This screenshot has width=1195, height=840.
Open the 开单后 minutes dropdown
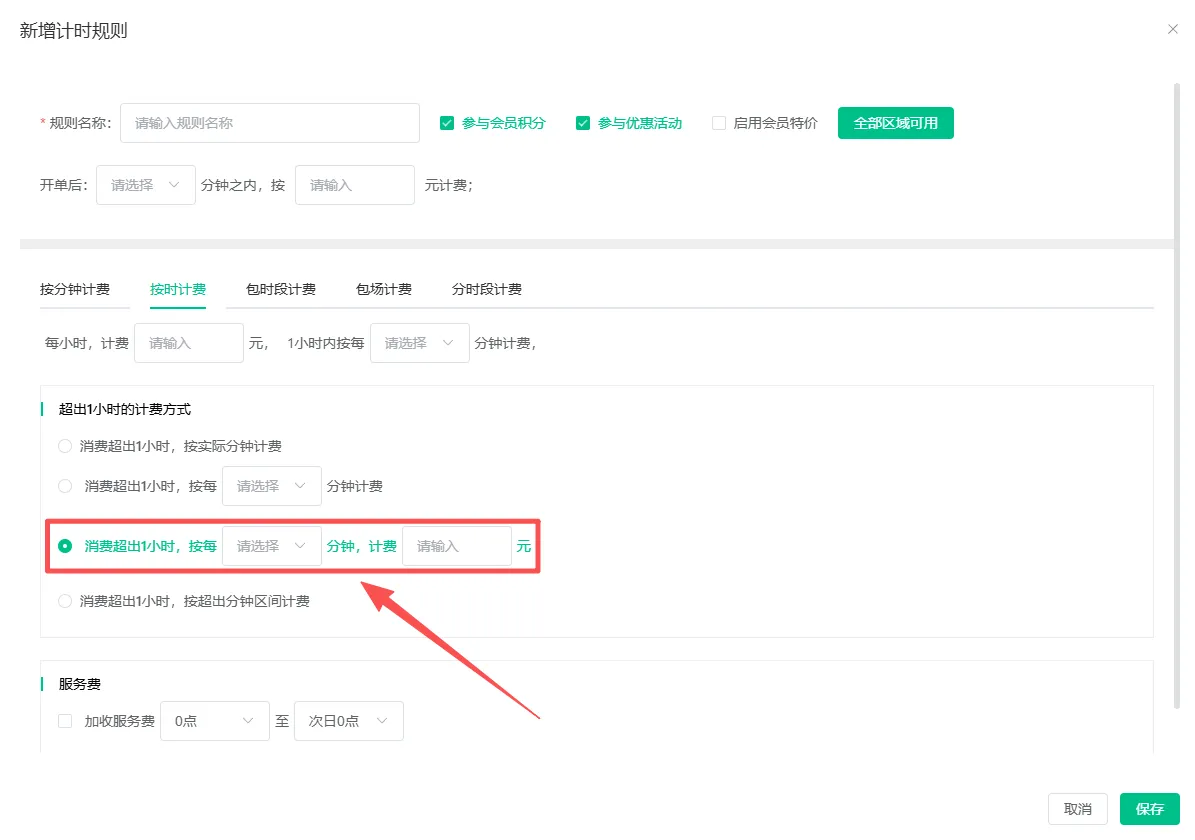[146, 185]
